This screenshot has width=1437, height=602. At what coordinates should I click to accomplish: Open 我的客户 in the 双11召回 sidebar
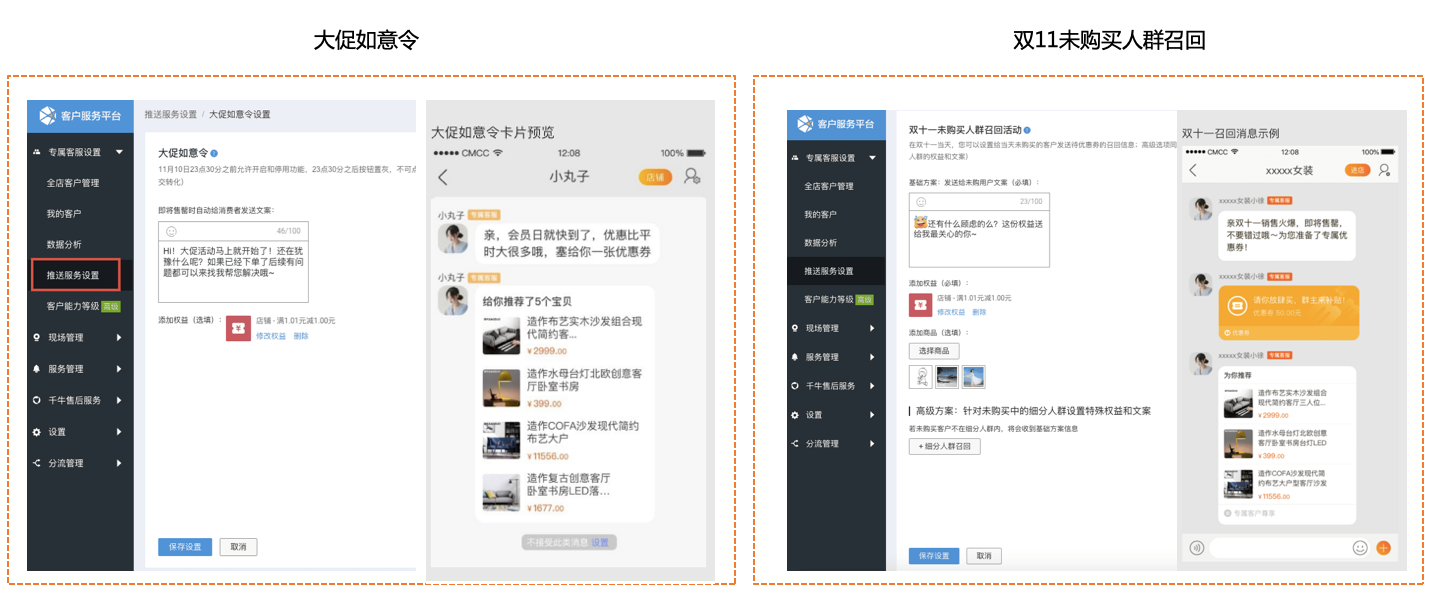click(x=821, y=214)
